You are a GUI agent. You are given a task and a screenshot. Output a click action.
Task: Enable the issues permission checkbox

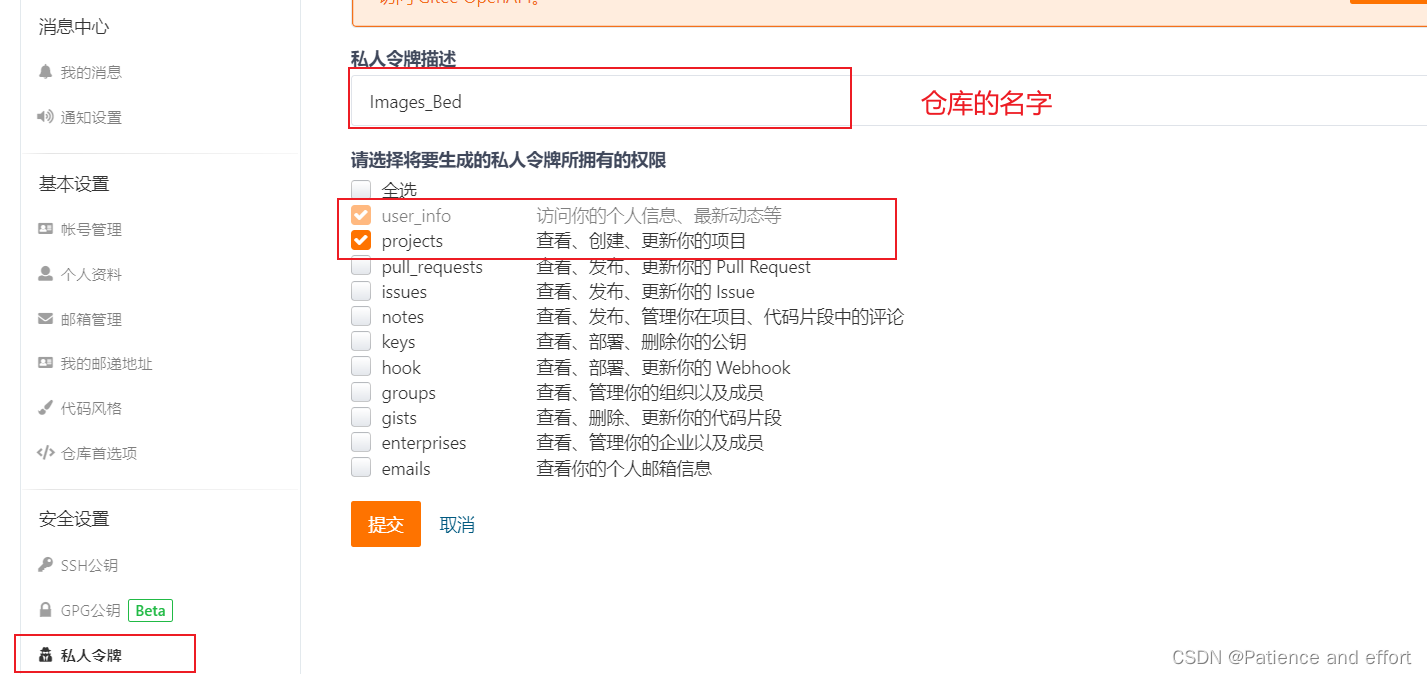361,291
